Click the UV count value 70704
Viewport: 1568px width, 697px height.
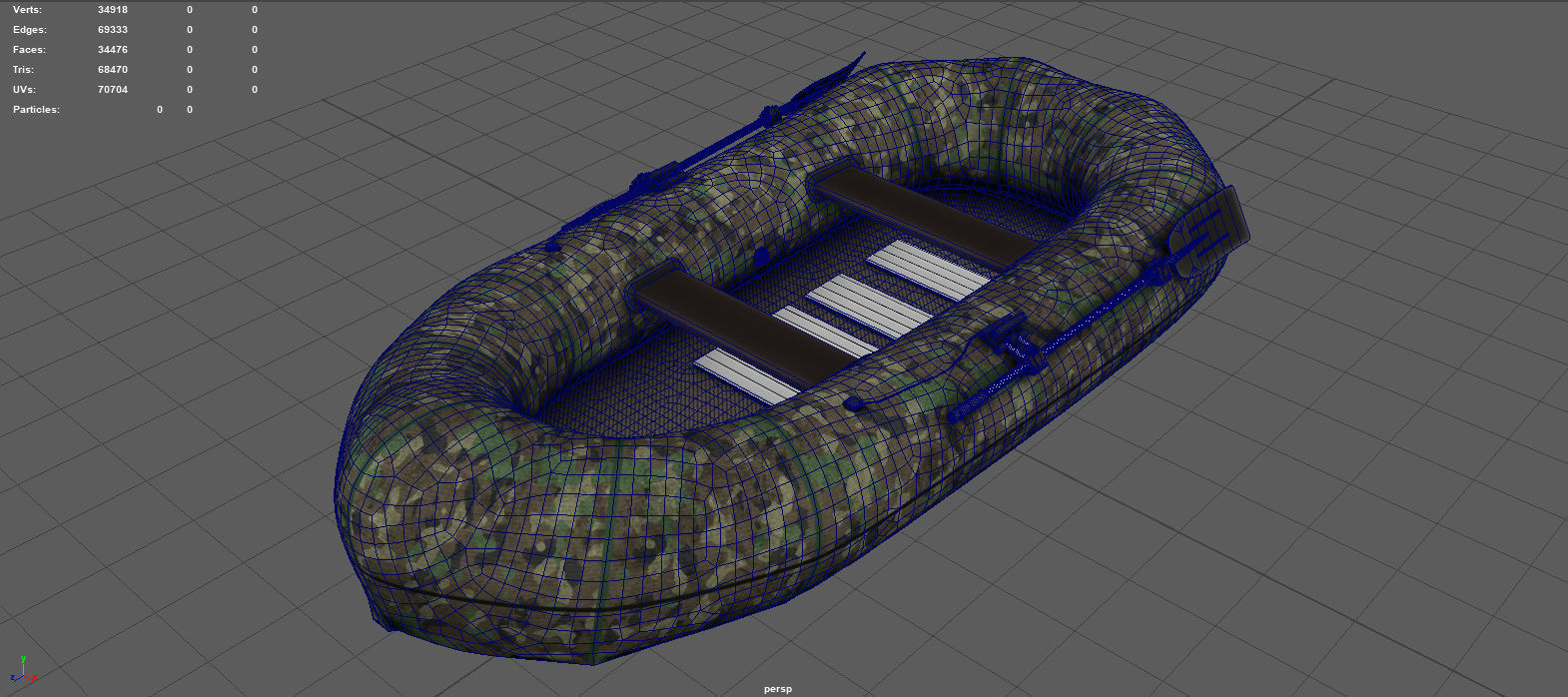pos(113,90)
